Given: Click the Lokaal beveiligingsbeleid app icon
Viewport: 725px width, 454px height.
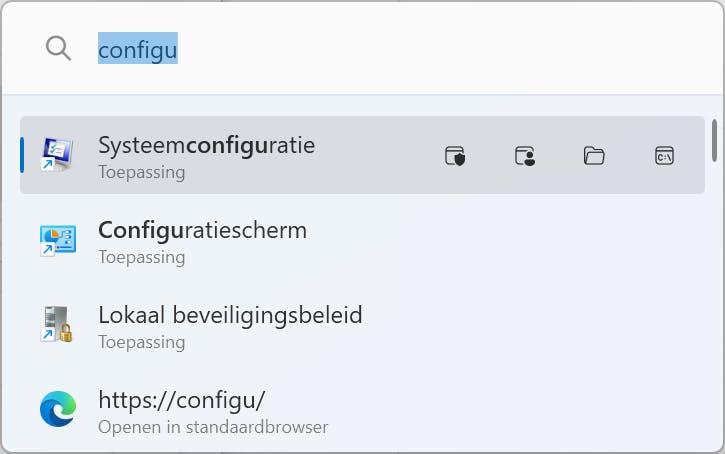Looking at the screenshot, I should point(57,326).
